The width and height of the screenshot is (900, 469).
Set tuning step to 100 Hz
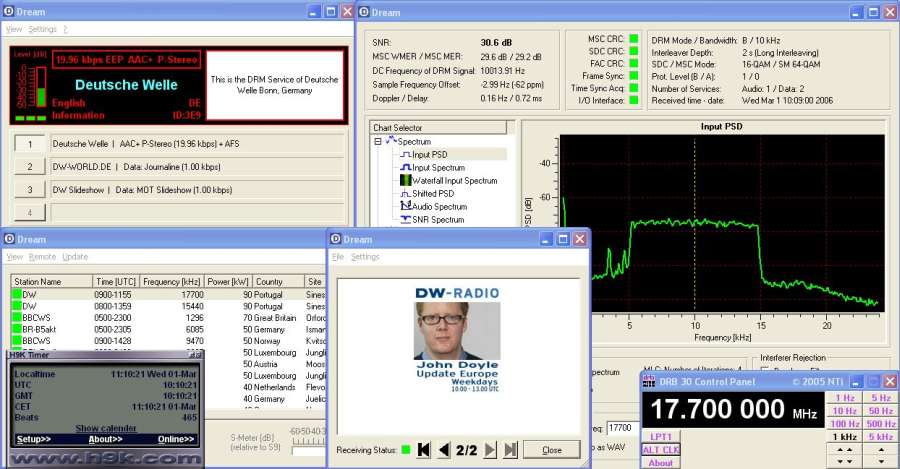(844, 424)
